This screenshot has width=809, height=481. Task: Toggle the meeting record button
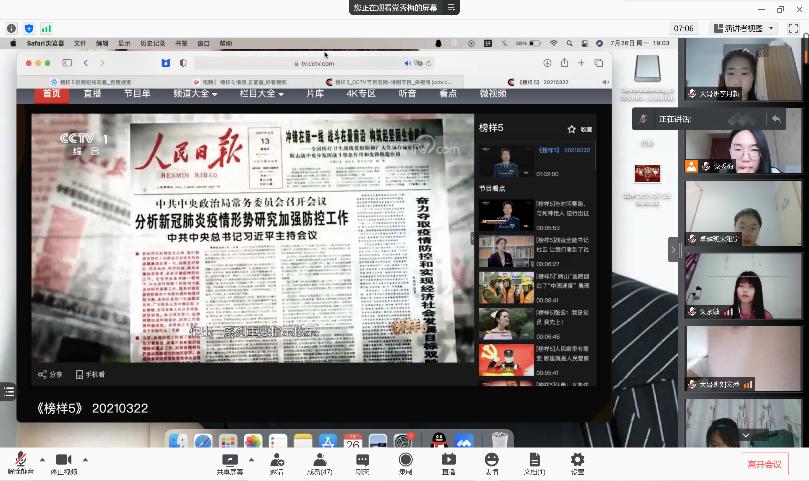point(406,464)
